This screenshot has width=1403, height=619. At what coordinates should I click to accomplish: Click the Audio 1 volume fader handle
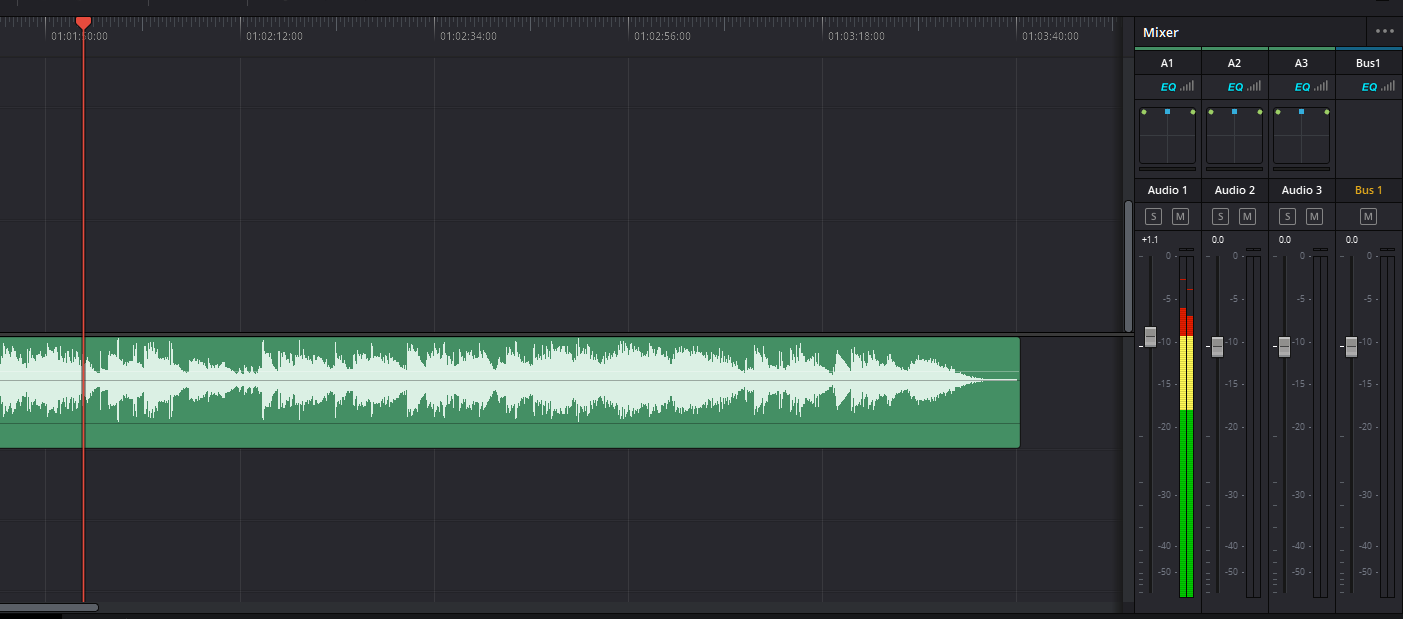coord(1150,337)
